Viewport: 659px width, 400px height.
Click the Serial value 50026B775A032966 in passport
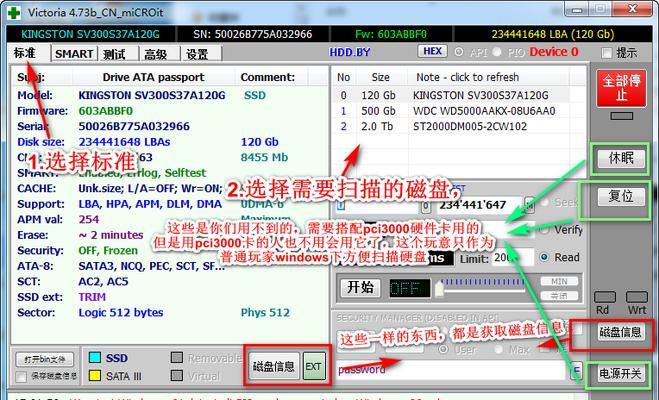134,126
